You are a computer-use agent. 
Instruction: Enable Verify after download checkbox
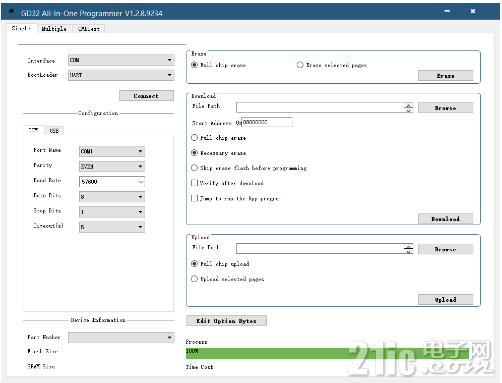coord(227,183)
